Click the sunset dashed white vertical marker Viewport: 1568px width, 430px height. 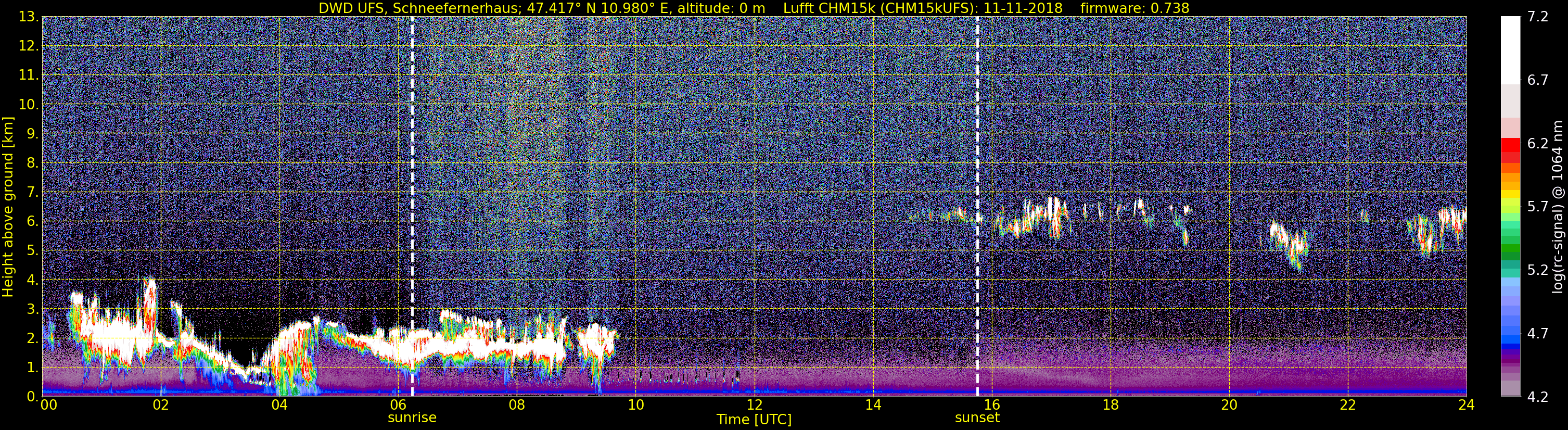[977, 206]
